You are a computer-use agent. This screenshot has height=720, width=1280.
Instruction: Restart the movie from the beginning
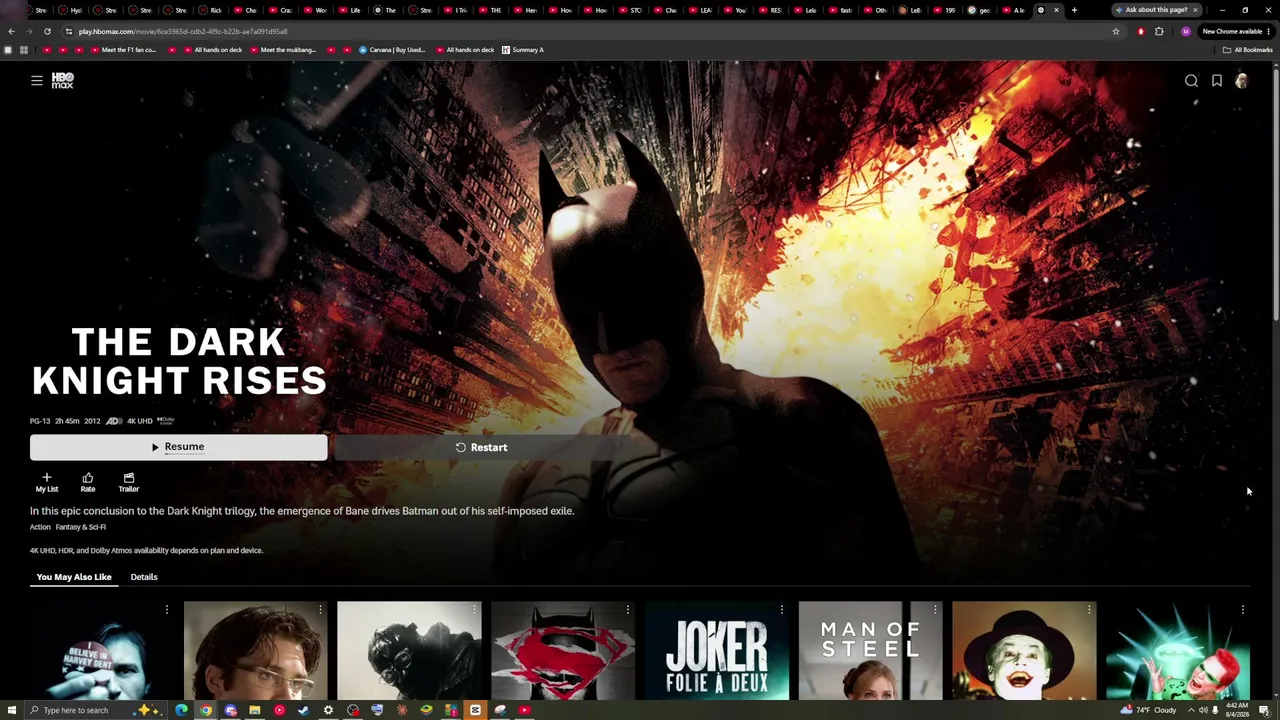(x=481, y=447)
